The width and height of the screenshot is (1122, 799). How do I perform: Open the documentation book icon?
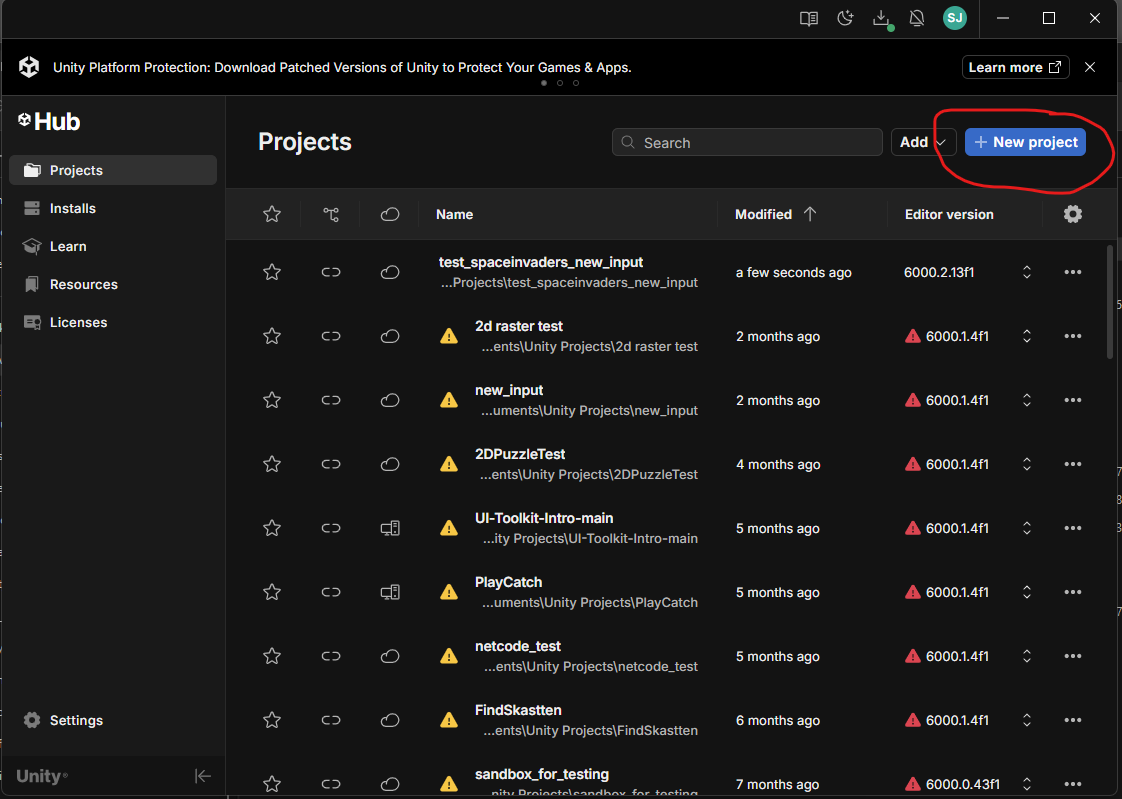809,18
